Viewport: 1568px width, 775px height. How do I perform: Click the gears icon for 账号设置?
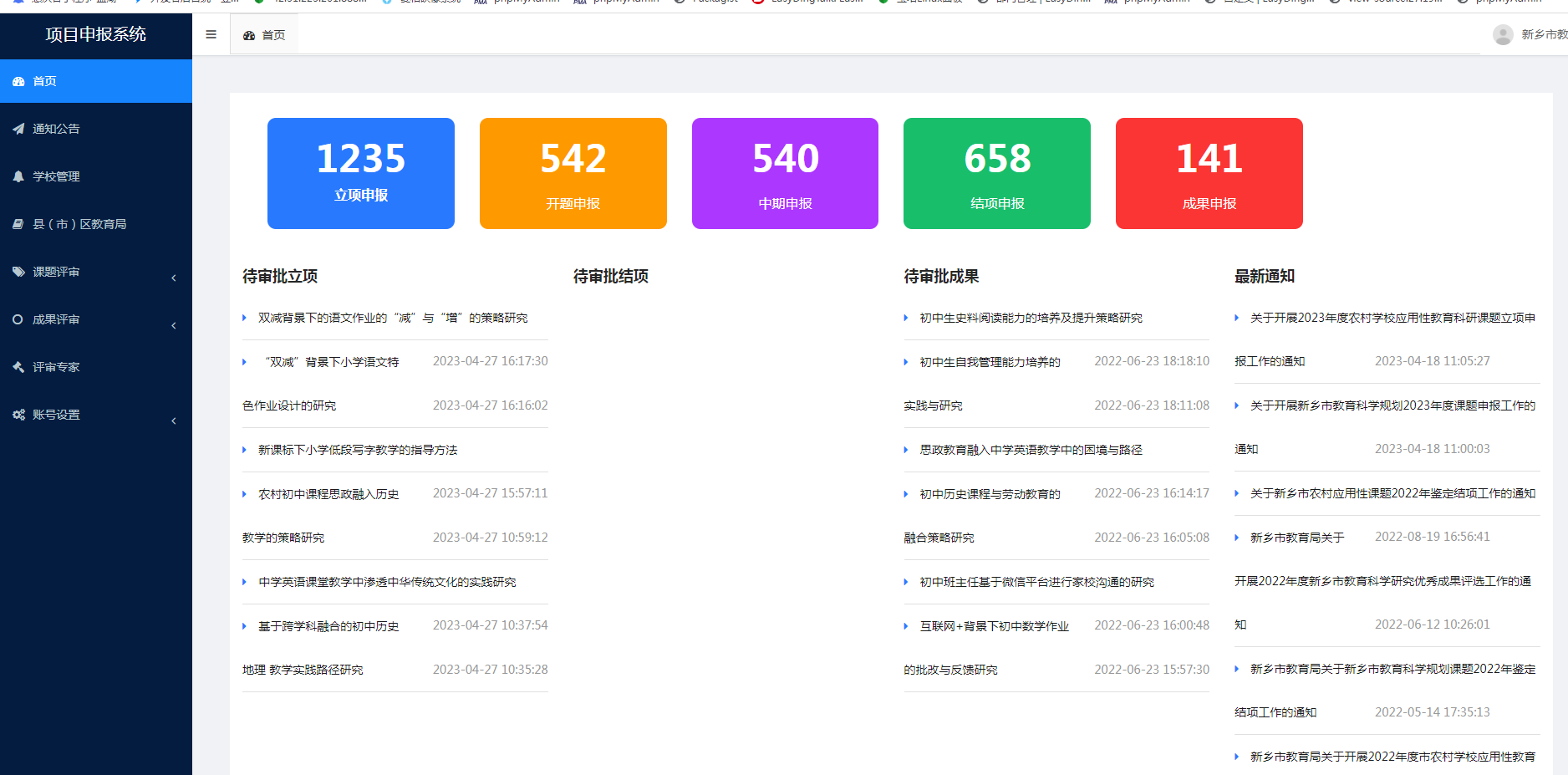point(18,415)
